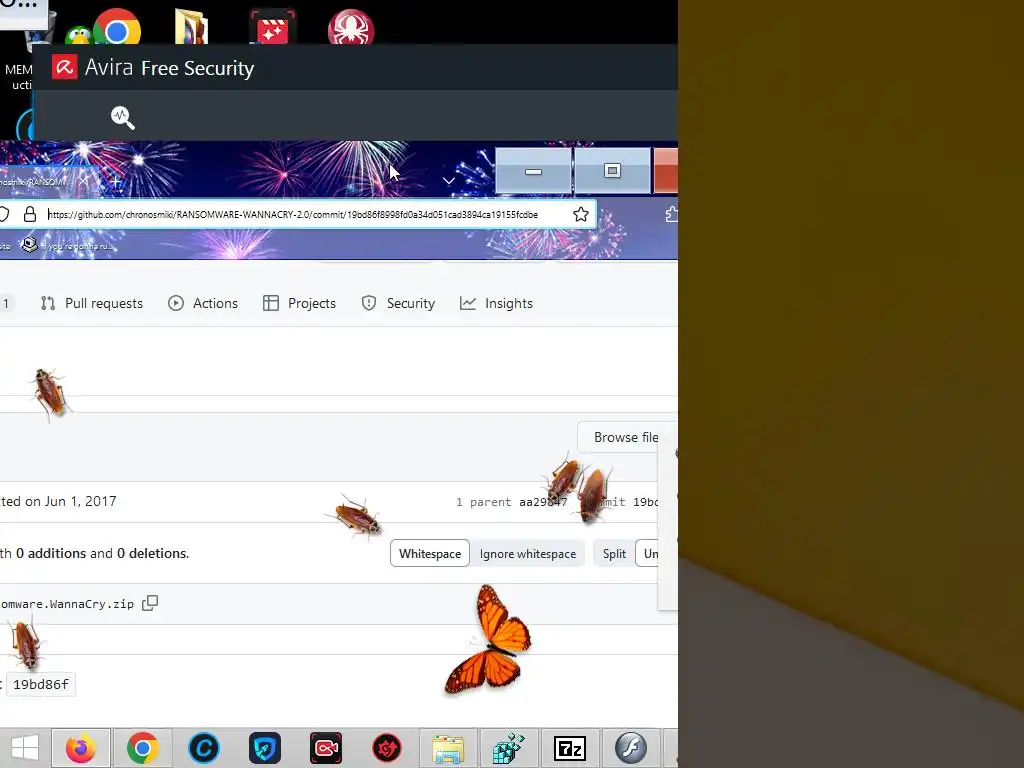Click the GitHub URL address bar

click(293, 214)
